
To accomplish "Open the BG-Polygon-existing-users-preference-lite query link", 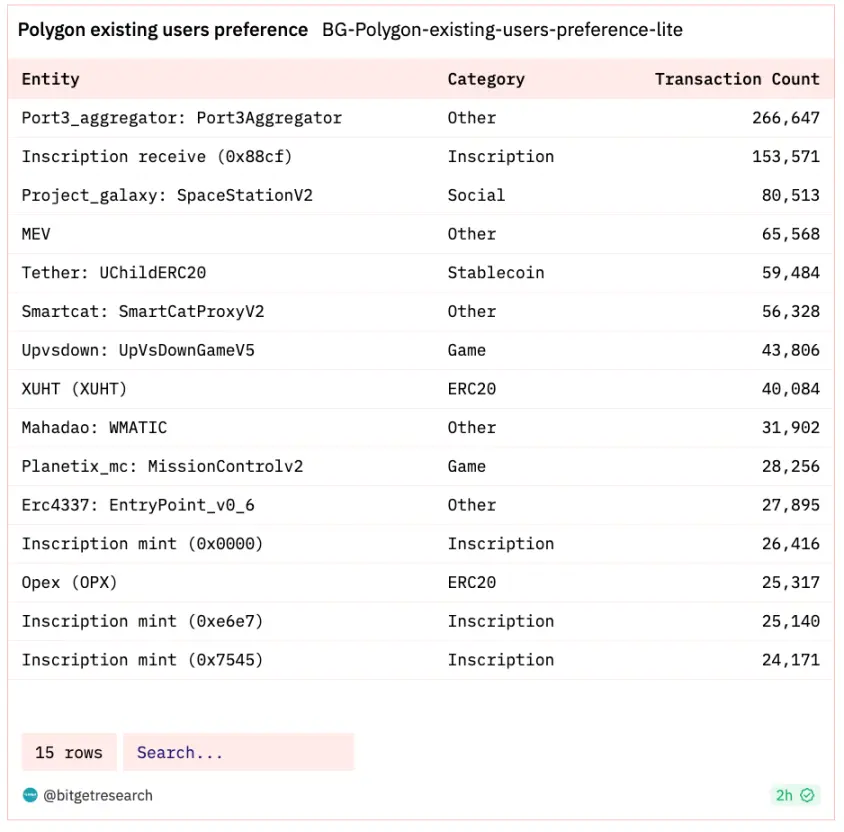I will [x=502, y=30].
